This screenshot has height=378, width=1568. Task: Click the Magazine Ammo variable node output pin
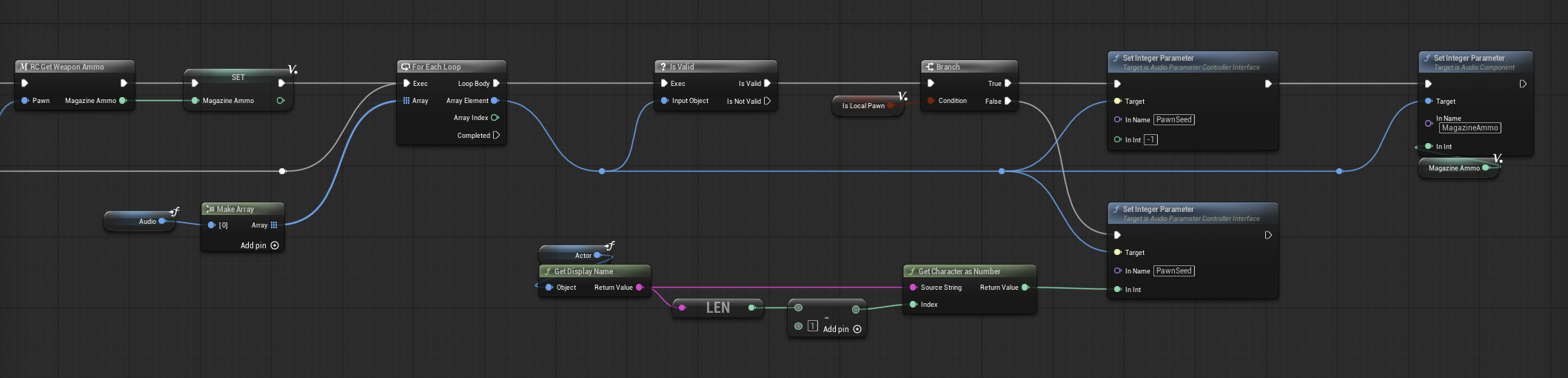[x=1486, y=168]
